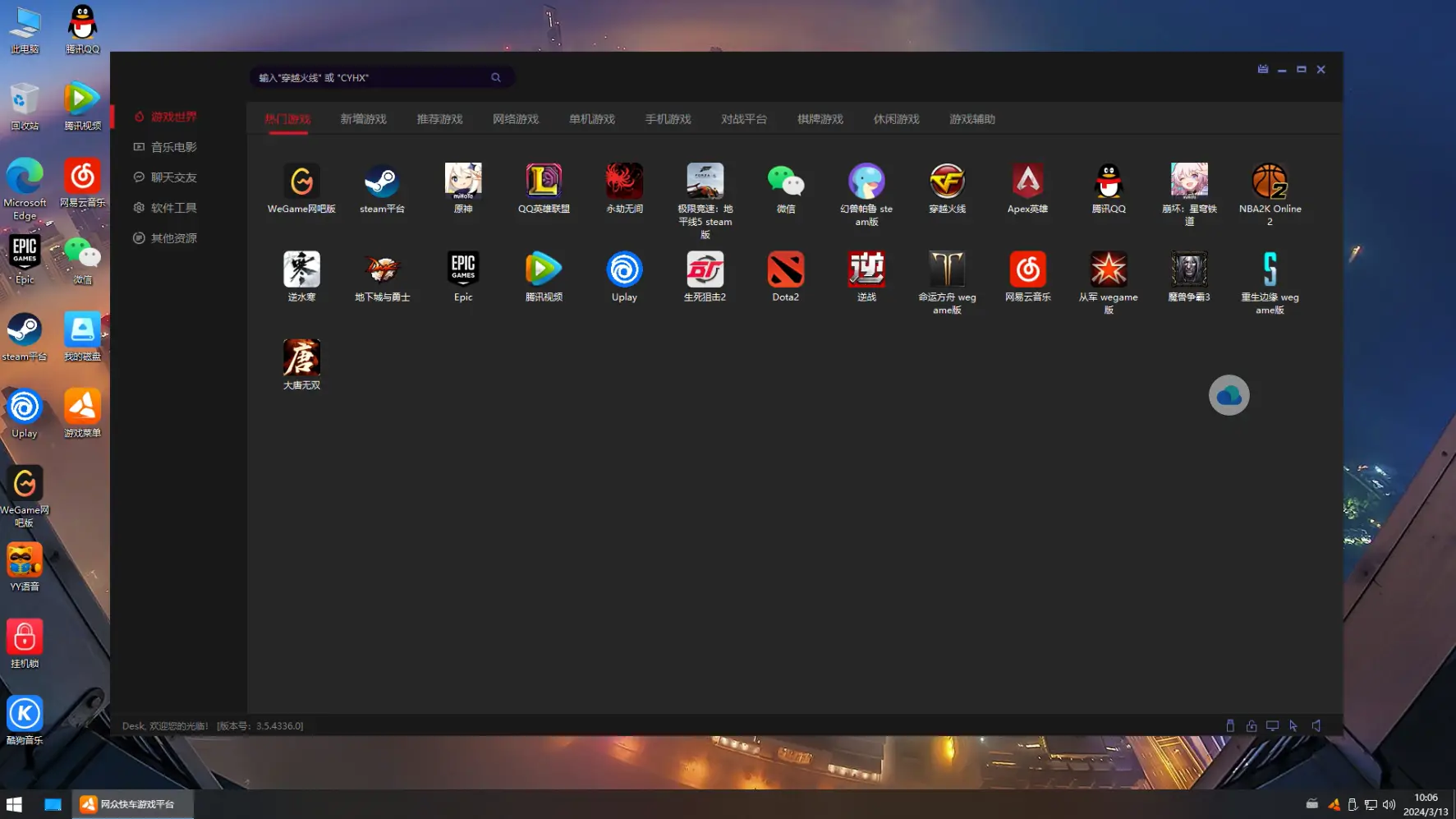
Task: Launch QQ英雄联盟
Action: point(544,188)
